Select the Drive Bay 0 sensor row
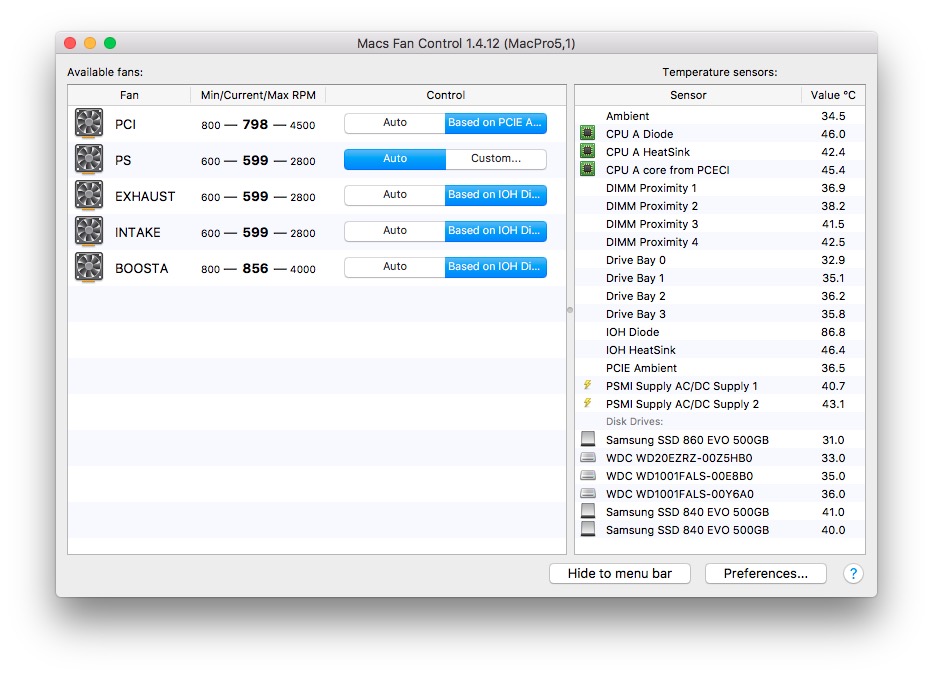Screen dimensions: 933x677 [x=720, y=259]
